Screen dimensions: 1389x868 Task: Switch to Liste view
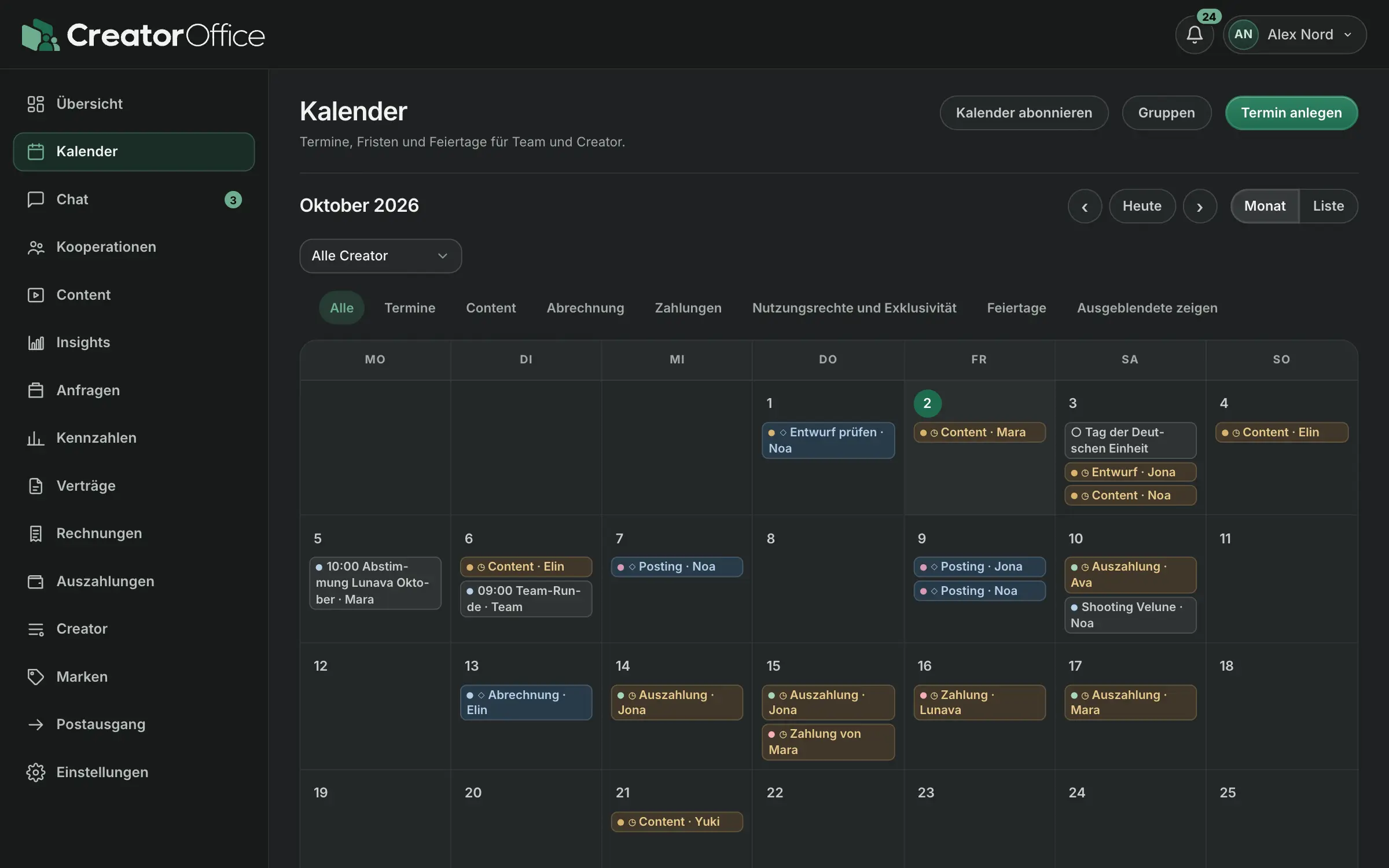pyautogui.click(x=1328, y=206)
